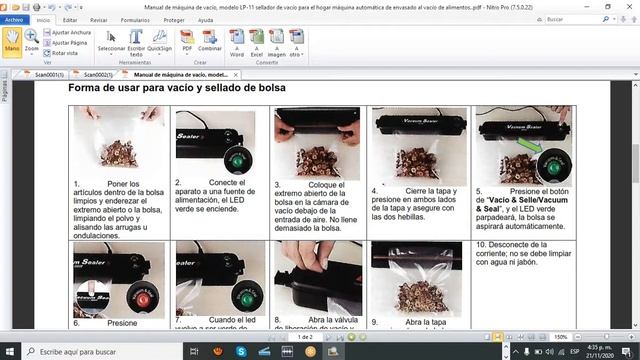Open the document tab list dropdown arrow
The height and width of the screenshot is (360, 640).
click(636, 75)
